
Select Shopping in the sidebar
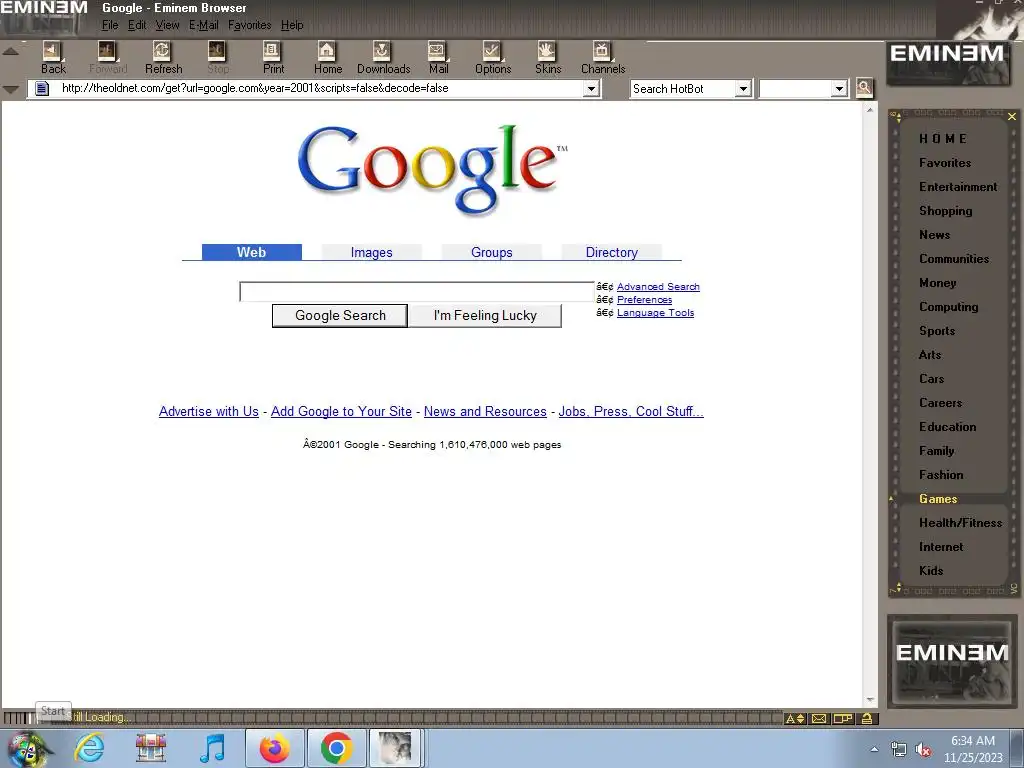(946, 211)
